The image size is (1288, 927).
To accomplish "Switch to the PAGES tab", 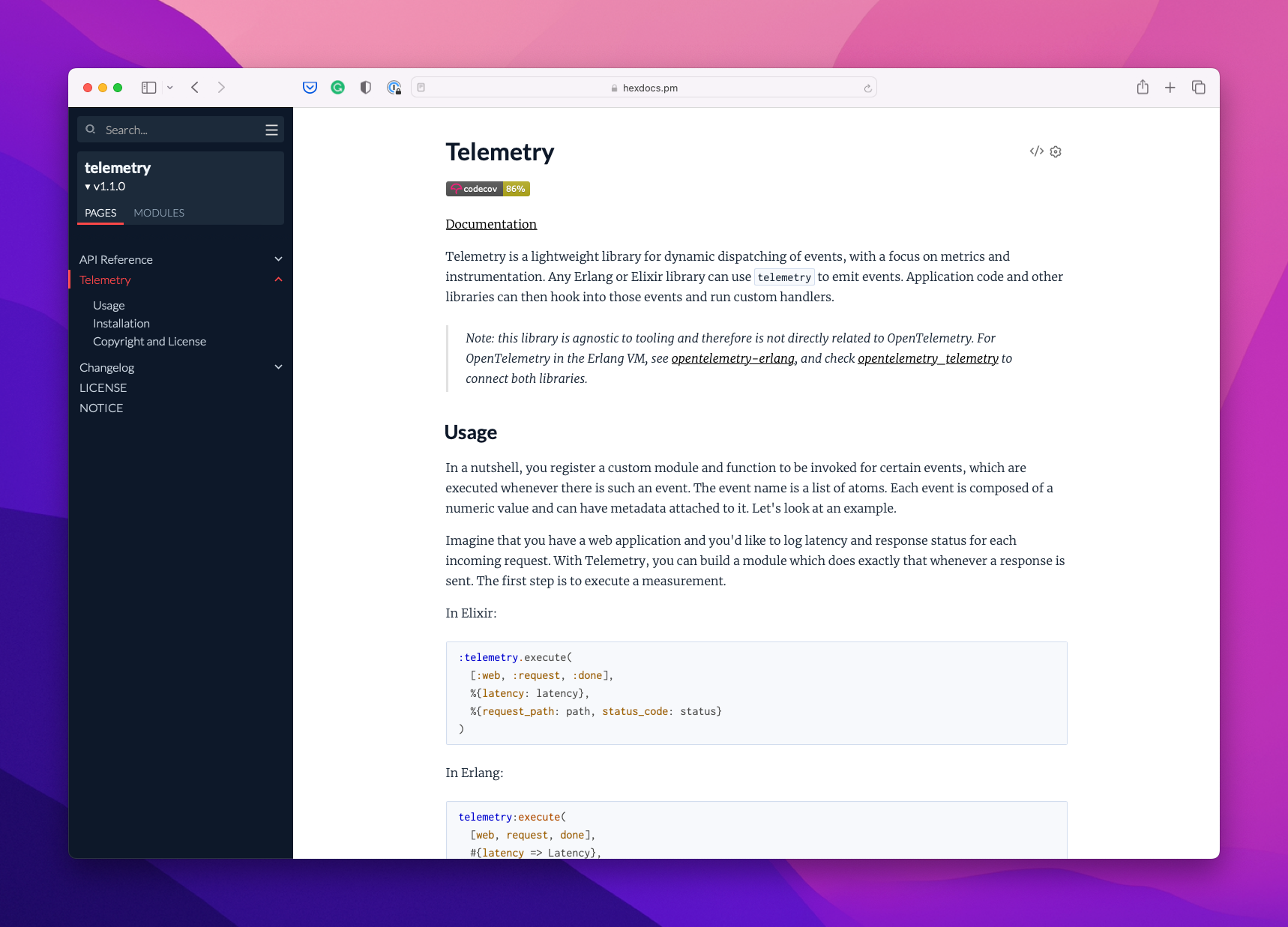I will [x=100, y=213].
